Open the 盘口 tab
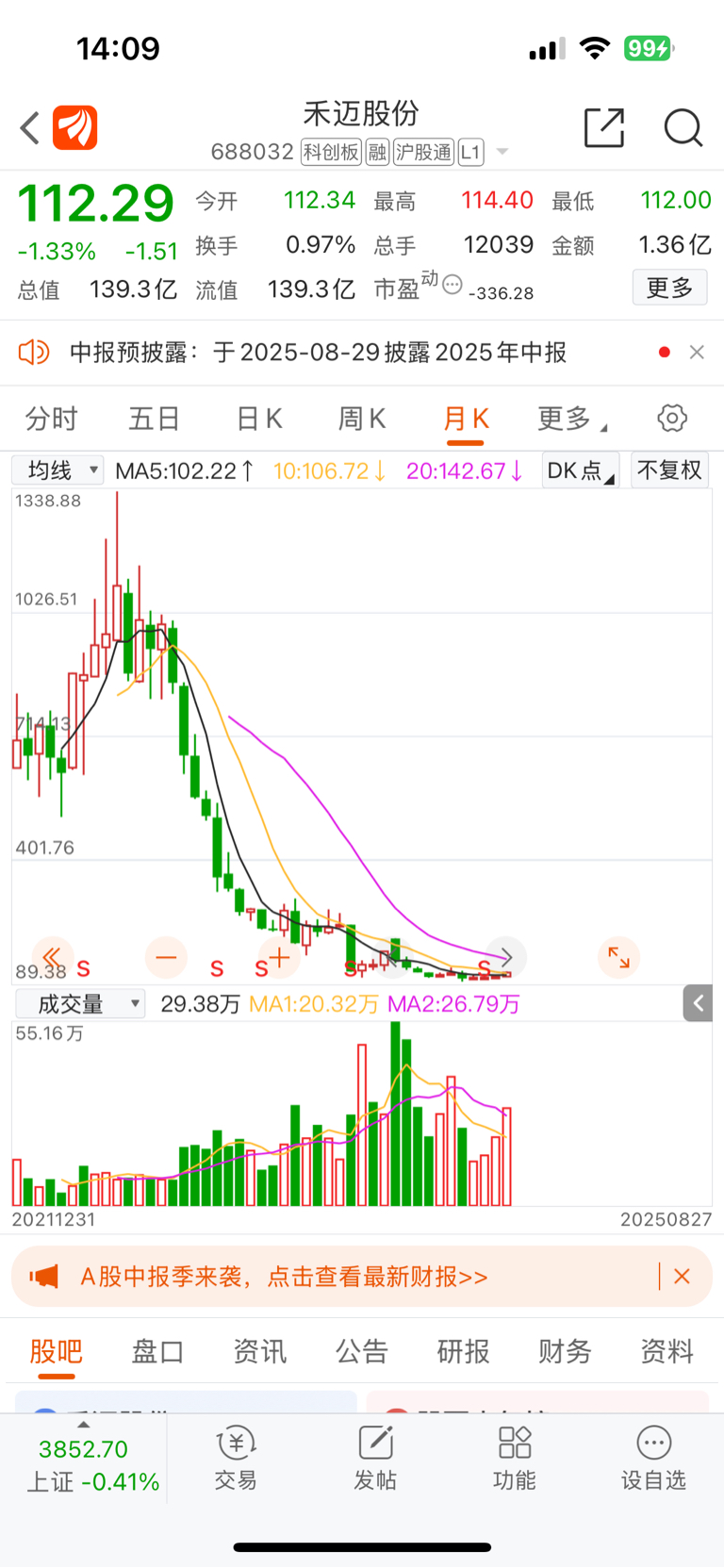 click(x=157, y=1351)
